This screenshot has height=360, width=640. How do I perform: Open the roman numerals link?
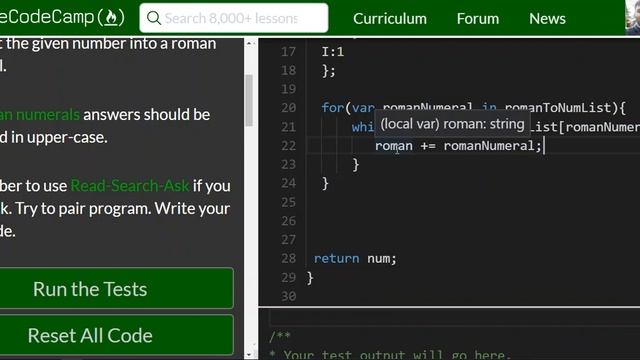coord(40,115)
